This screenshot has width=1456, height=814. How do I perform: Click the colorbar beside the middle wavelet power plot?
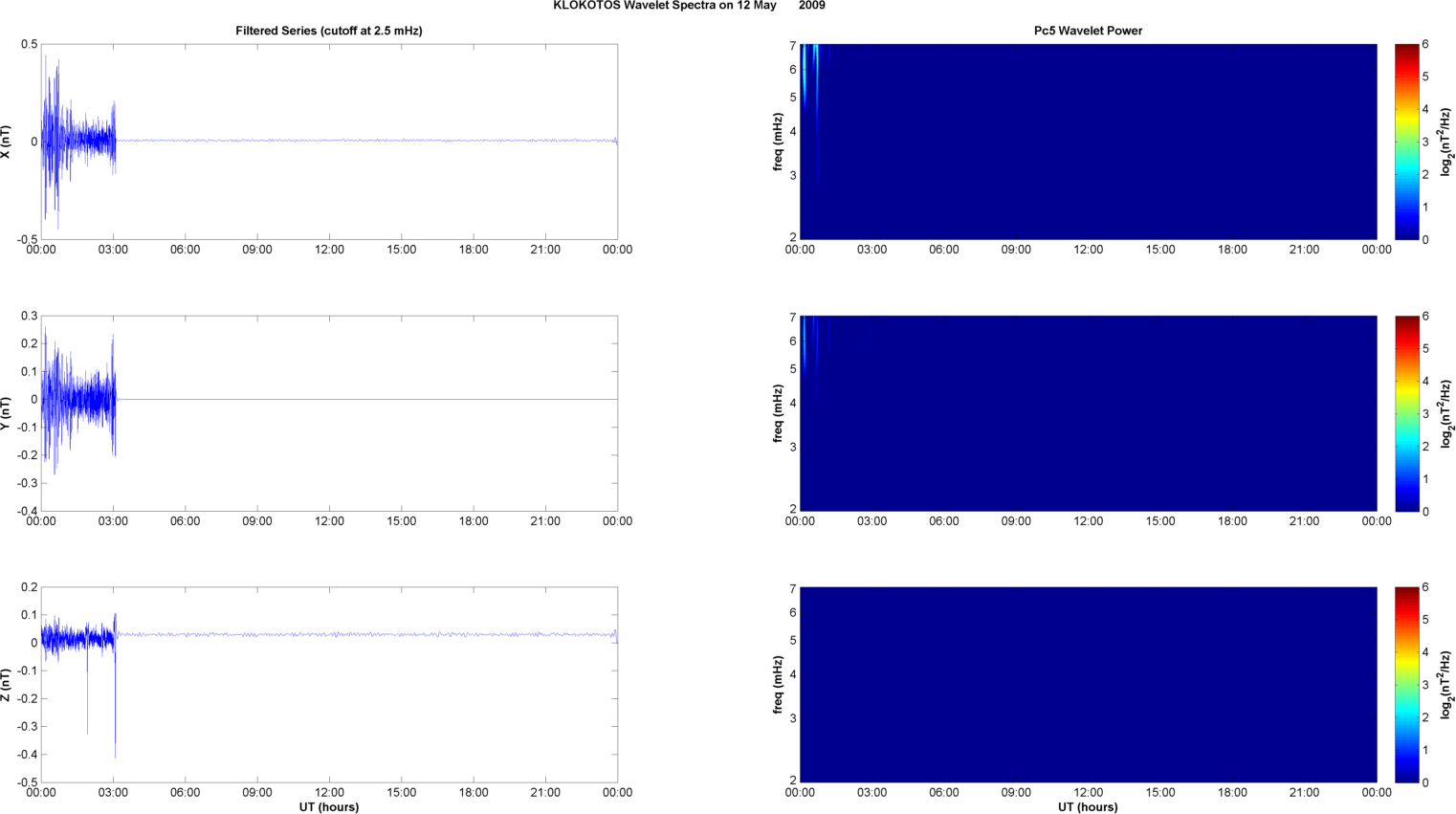tap(1406, 413)
